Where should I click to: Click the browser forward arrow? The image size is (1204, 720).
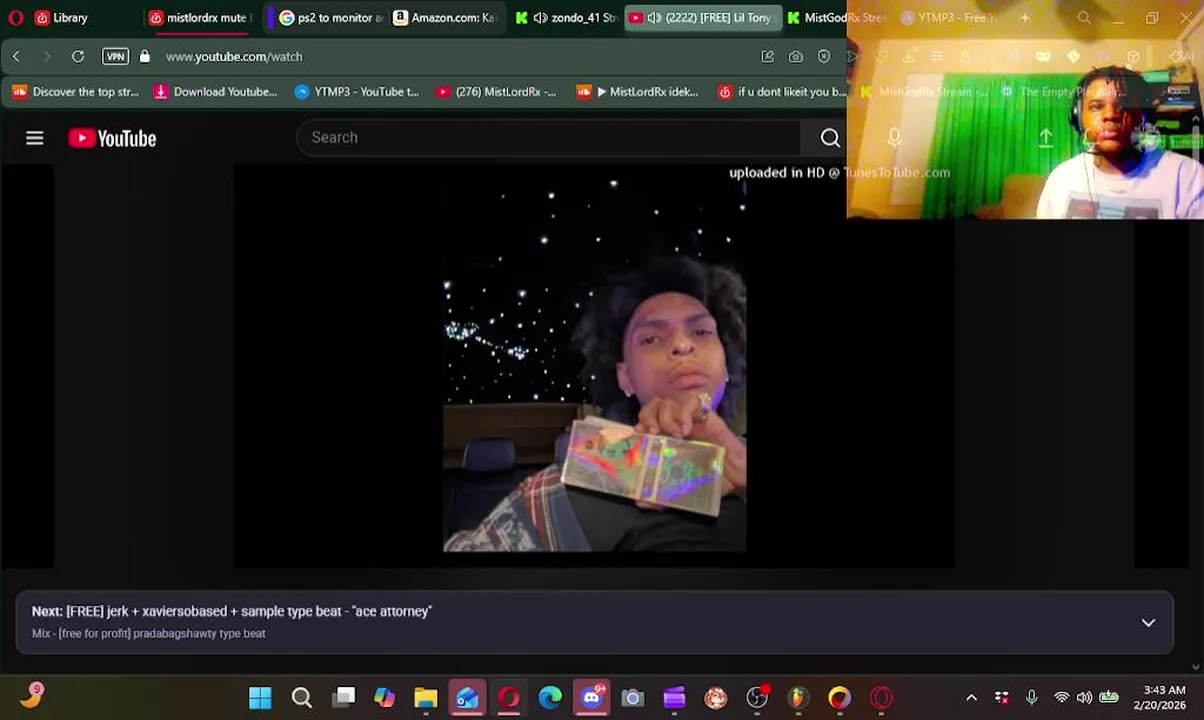(46, 57)
